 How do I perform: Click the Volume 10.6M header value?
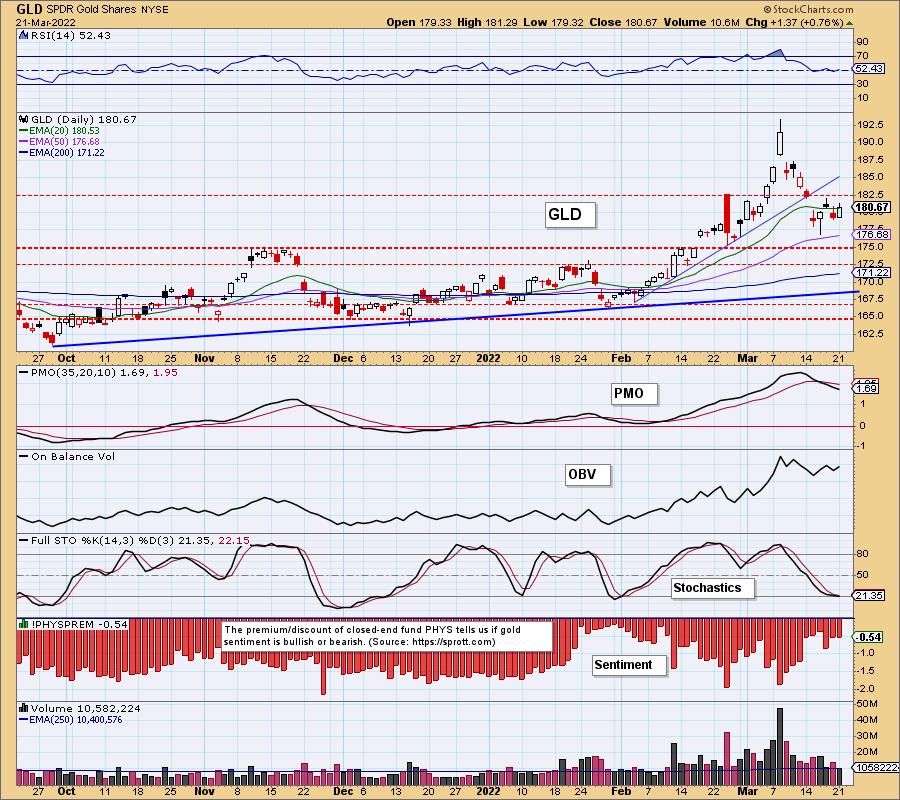coord(701,22)
